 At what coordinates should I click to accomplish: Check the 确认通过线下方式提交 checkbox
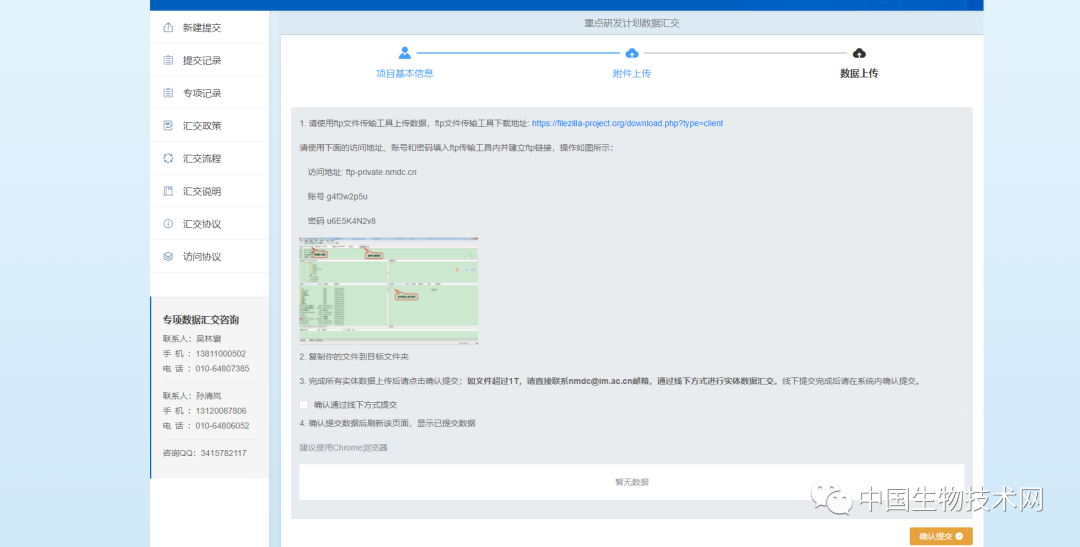304,405
